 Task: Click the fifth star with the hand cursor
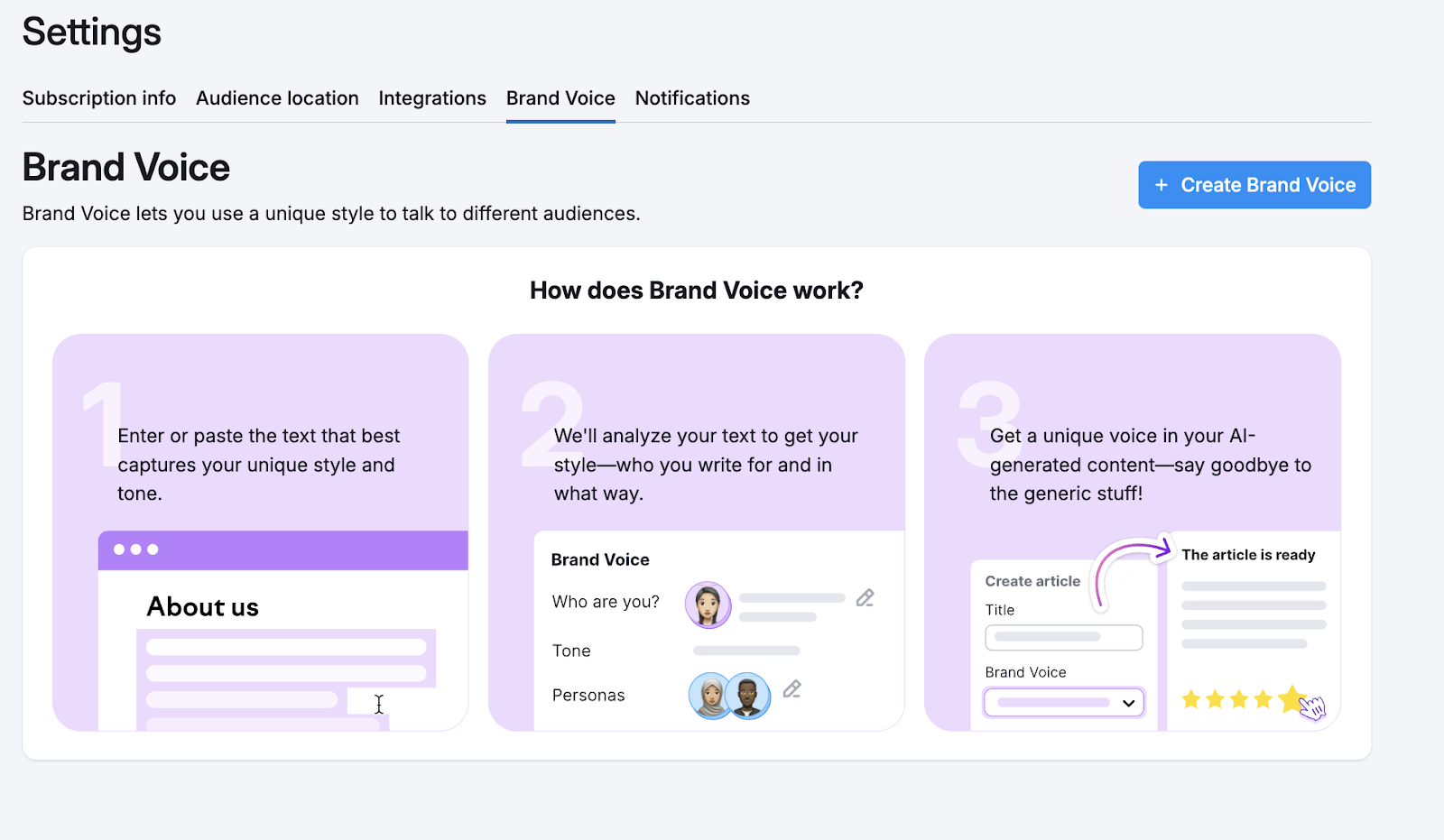(x=1292, y=698)
